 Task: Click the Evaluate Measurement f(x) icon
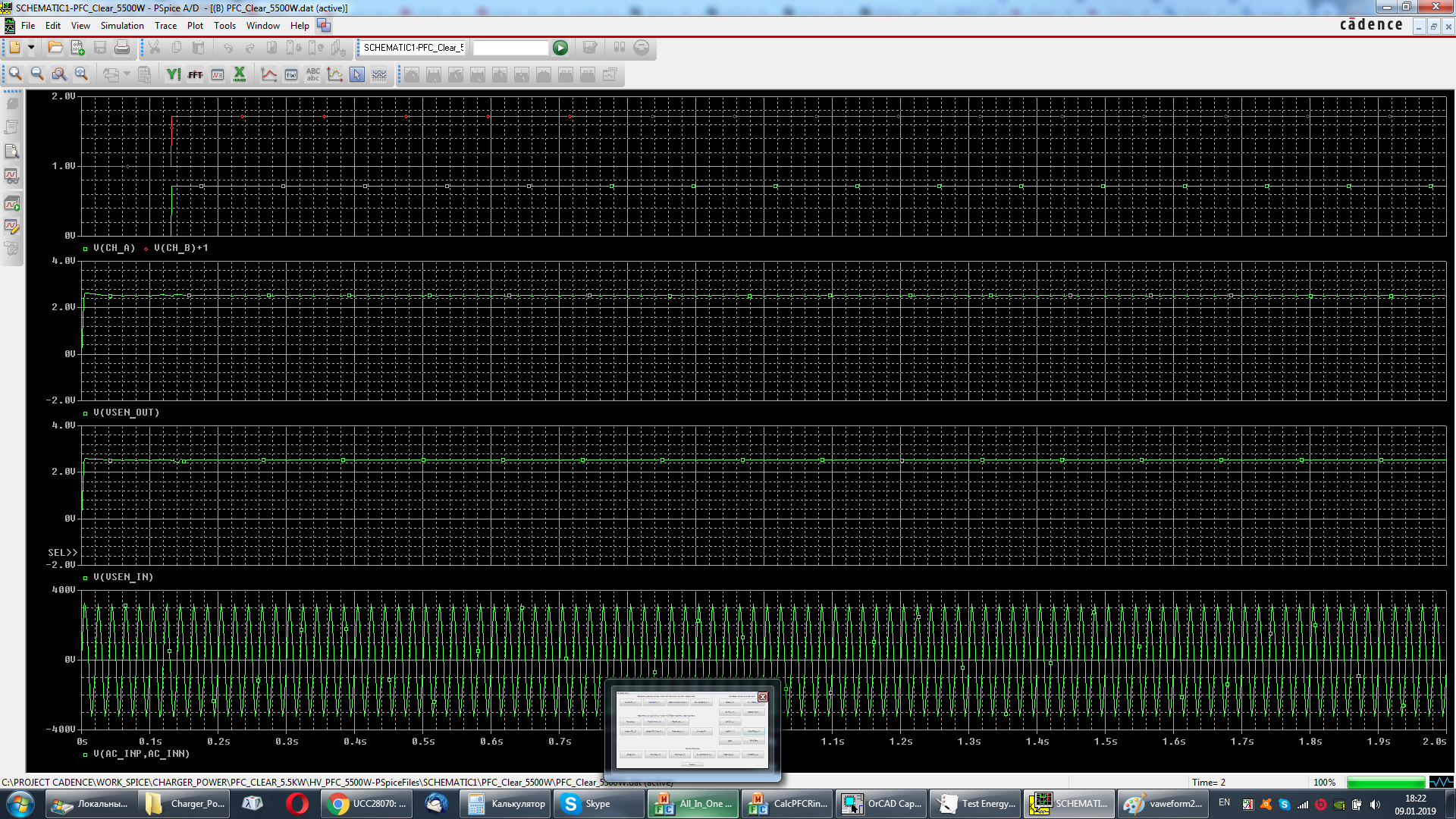(x=291, y=74)
